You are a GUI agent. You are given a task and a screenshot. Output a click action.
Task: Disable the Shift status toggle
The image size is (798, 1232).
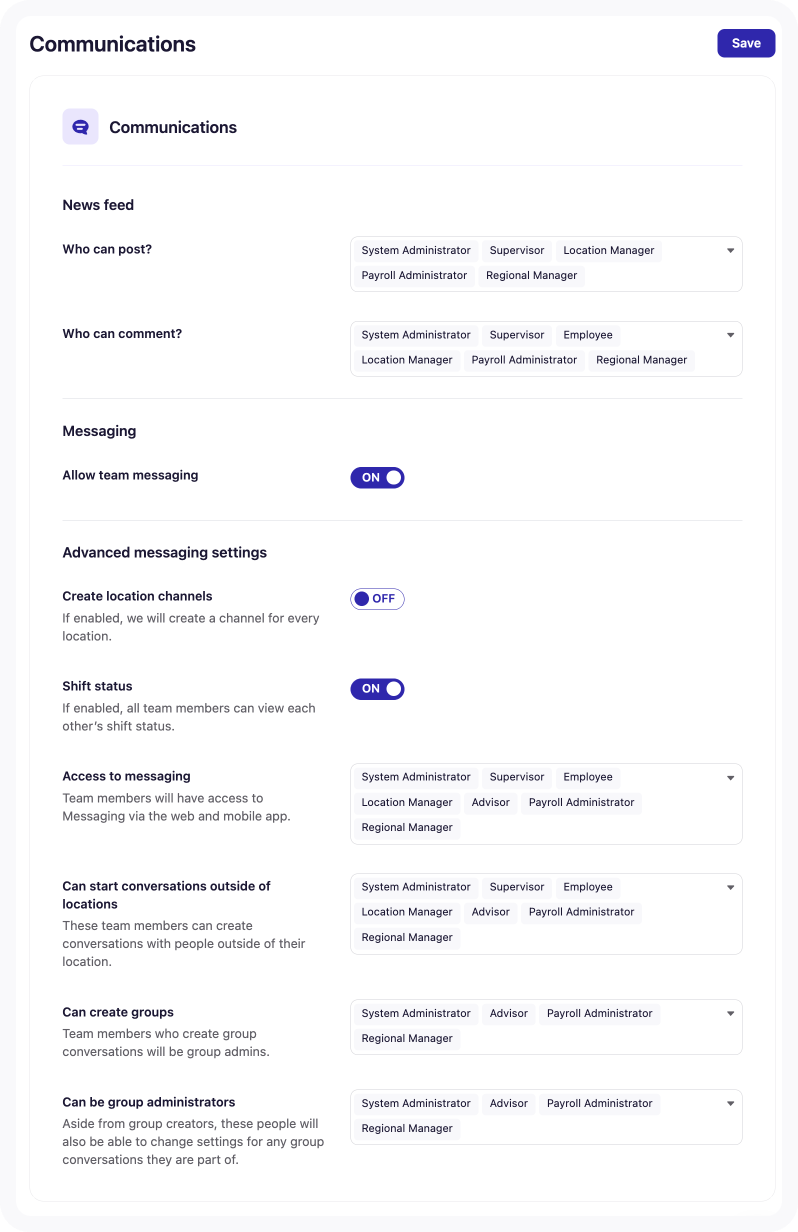click(x=377, y=688)
